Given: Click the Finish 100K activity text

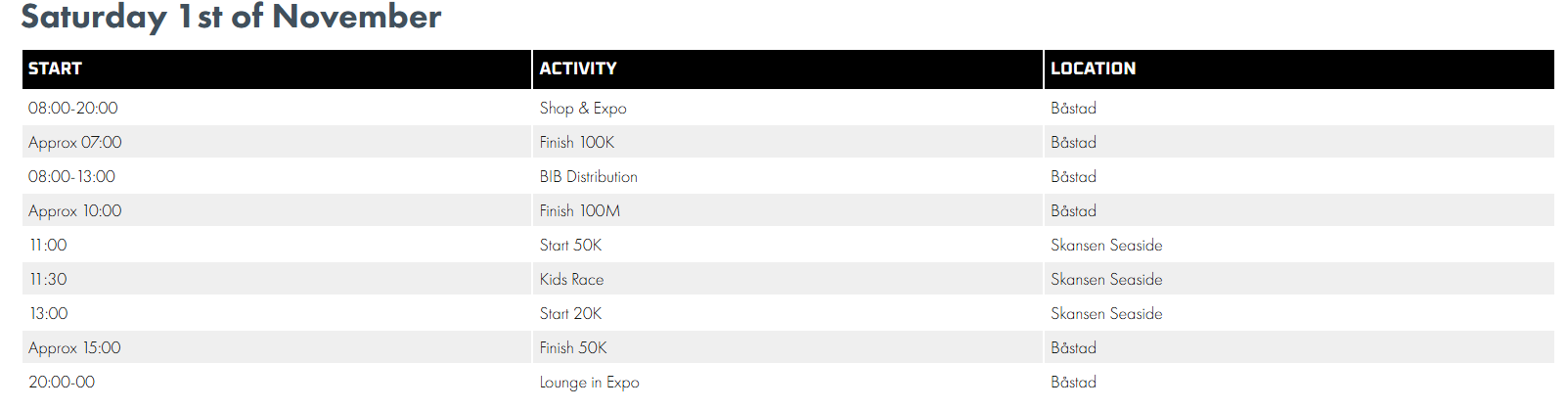Looking at the screenshot, I should point(577,143).
